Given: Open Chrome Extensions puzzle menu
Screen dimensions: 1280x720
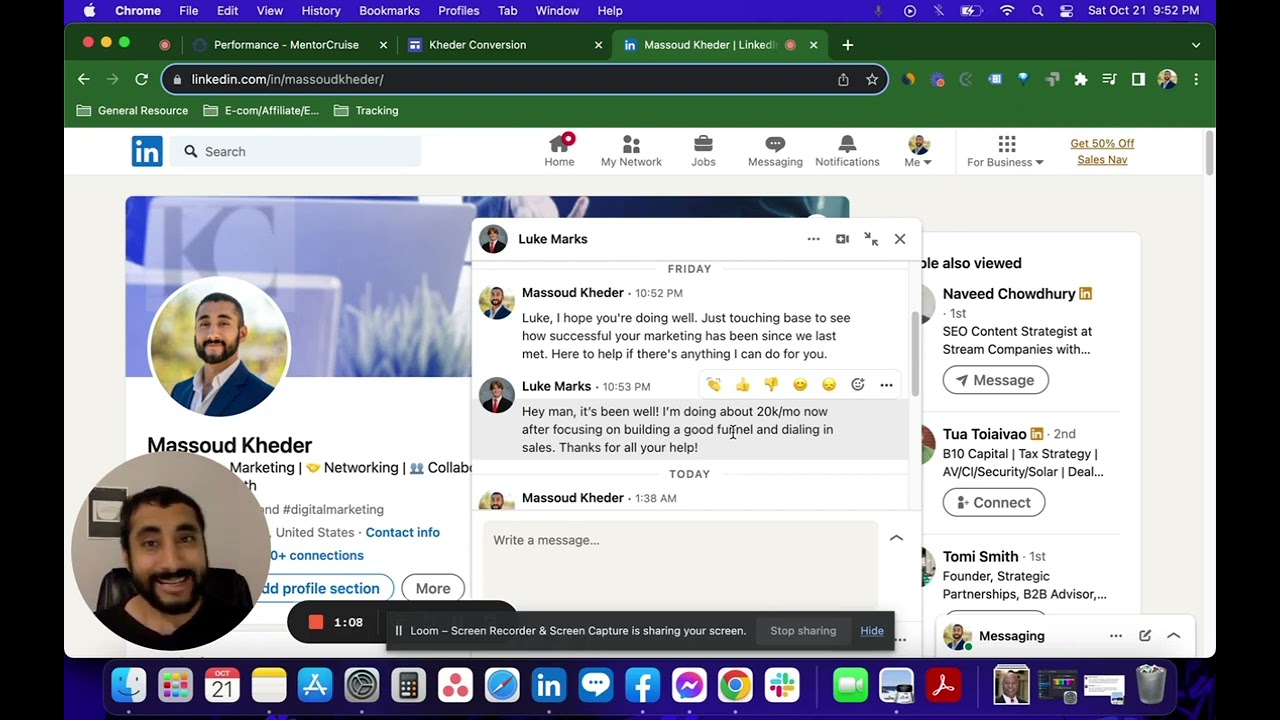Looking at the screenshot, I should [1081, 79].
